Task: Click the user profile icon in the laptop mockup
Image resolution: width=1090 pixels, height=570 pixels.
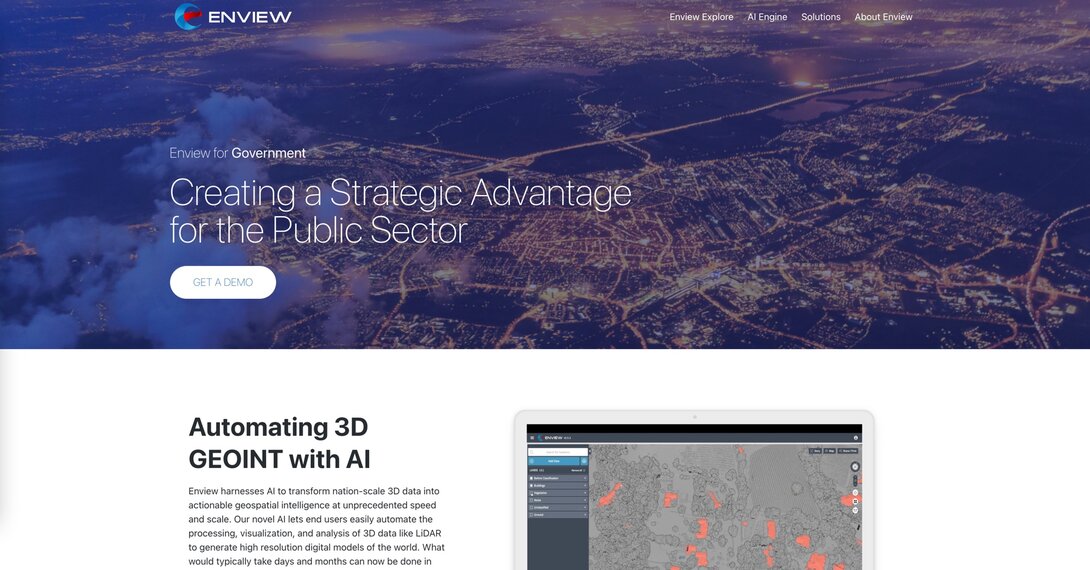Action: pos(856,438)
